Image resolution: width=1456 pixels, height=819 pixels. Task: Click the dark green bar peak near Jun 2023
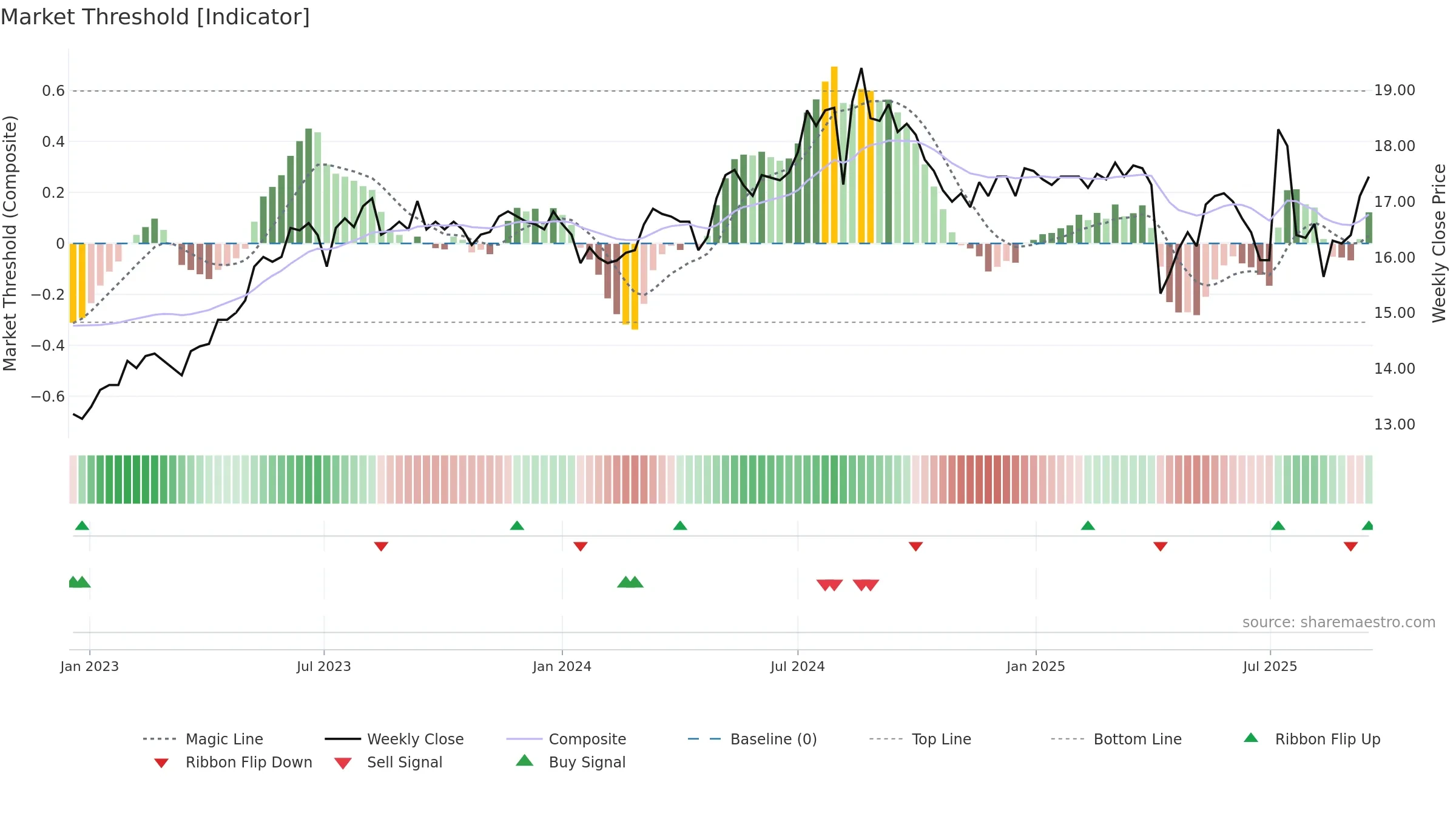coord(309,186)
